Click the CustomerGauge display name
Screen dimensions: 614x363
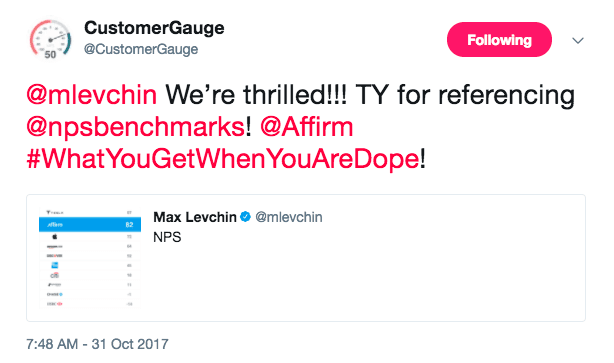click(x=154, y=28)
